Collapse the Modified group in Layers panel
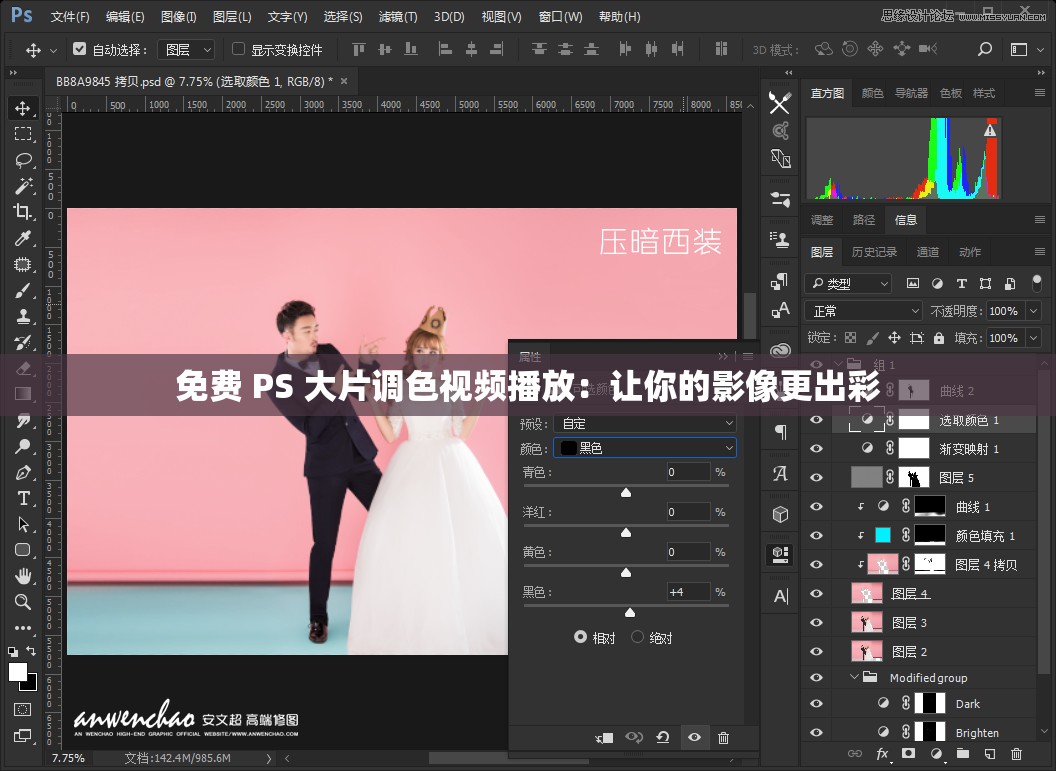Screen dimensions: 1056x771 [855, 677]
